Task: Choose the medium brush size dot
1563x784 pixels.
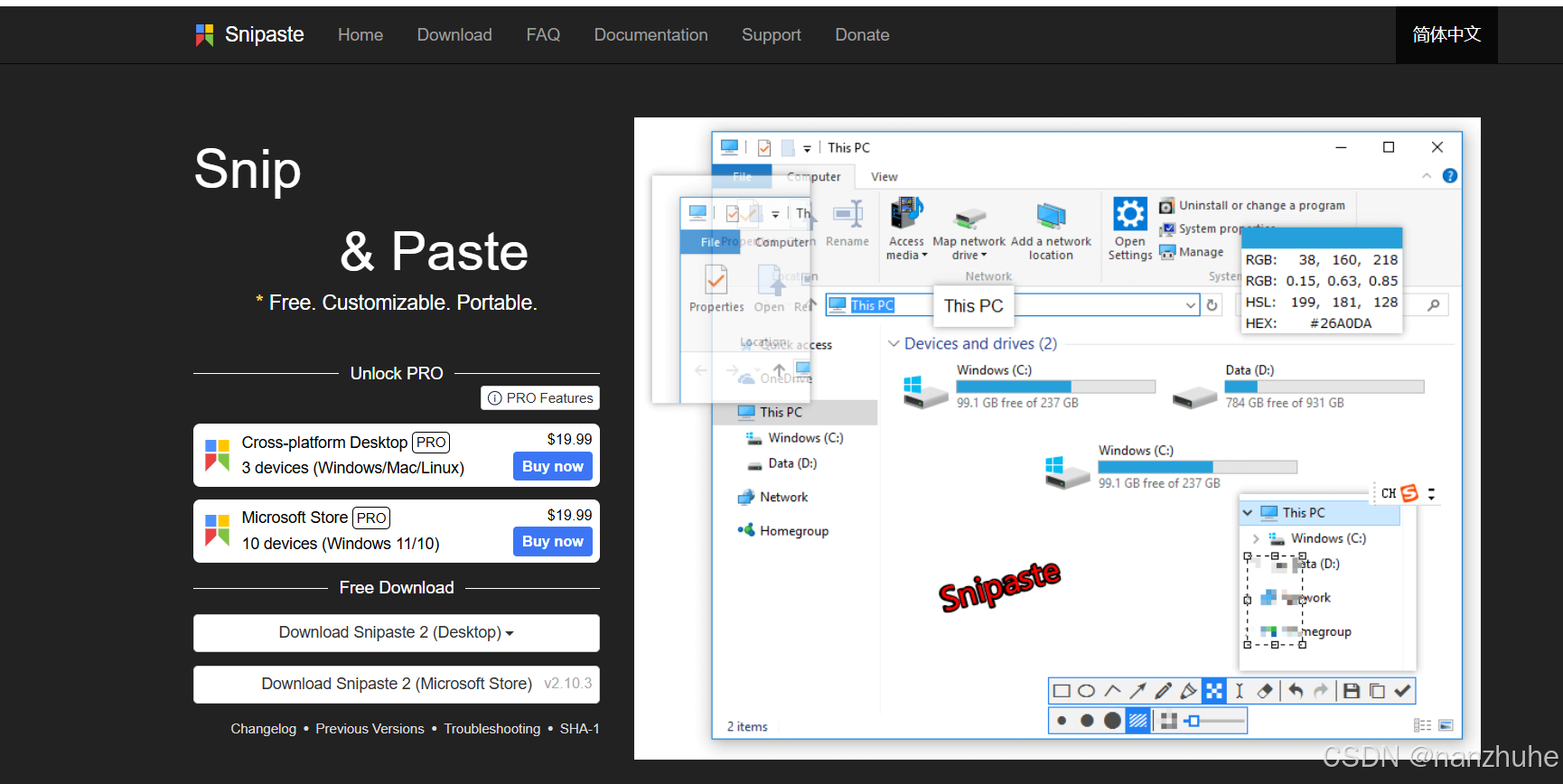Action: tap(1087, 721)
